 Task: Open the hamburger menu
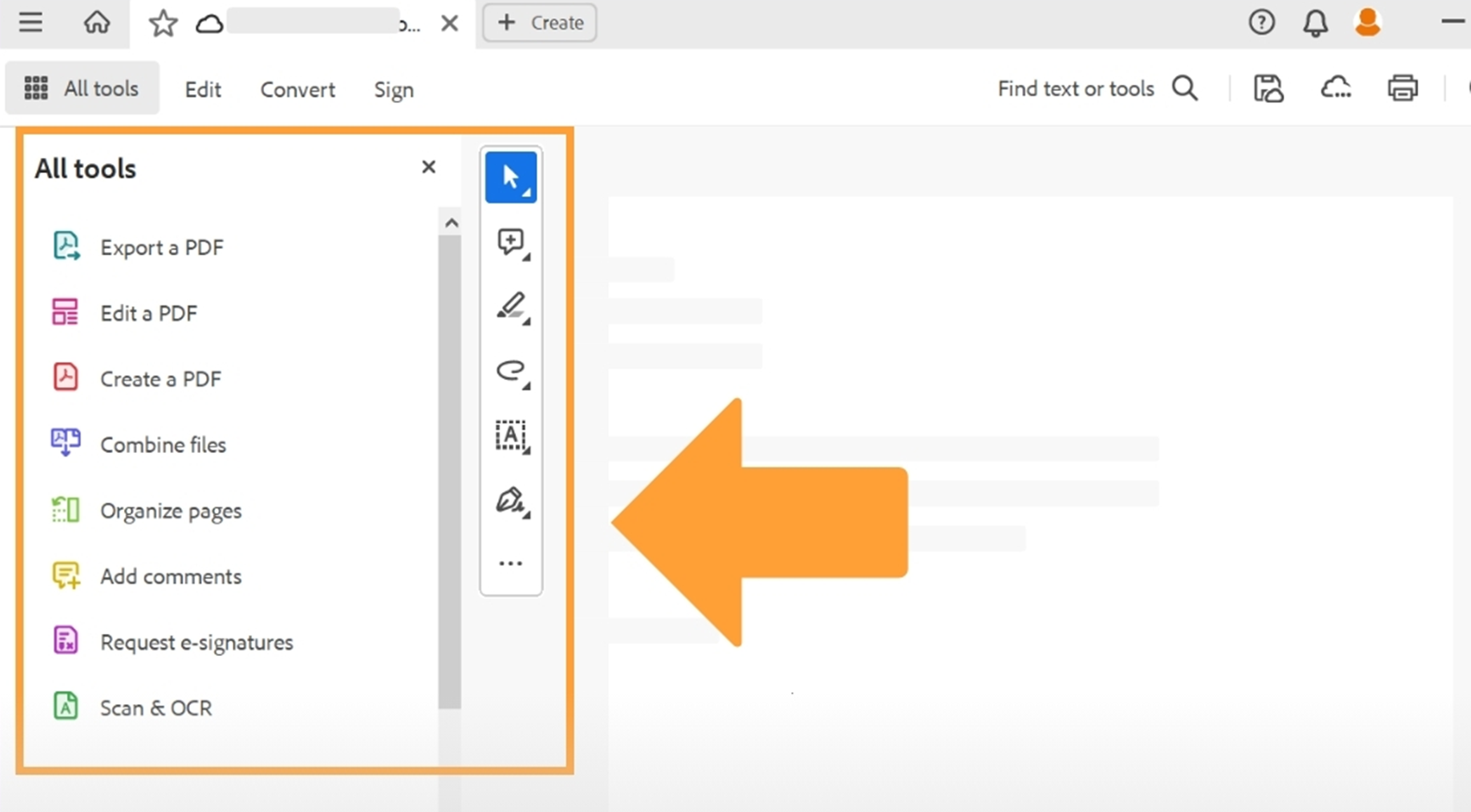click(x=31, y=22)
